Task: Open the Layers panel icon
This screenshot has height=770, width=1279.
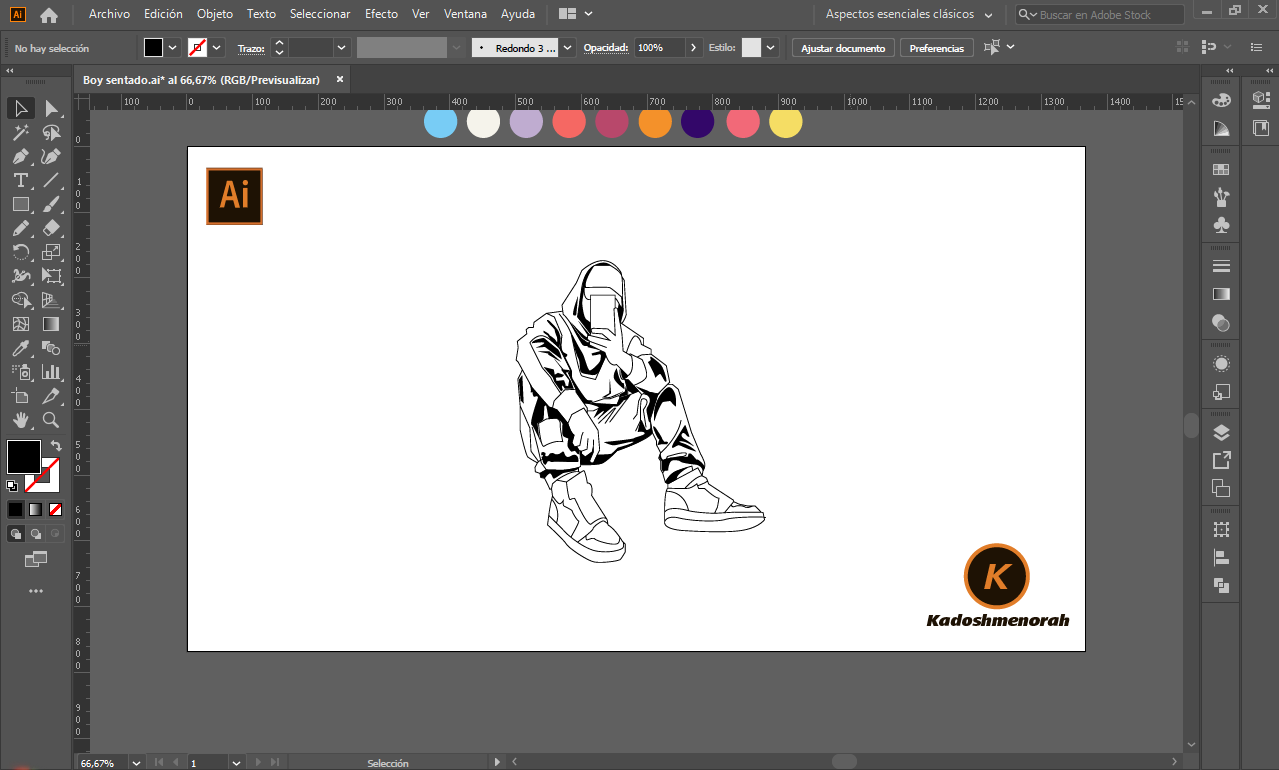Action: click(1221, 433)
